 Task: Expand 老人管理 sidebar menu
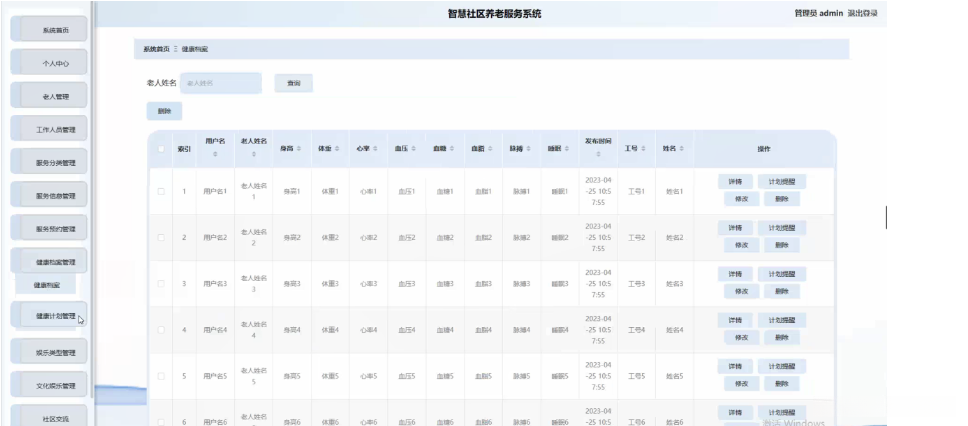pos(49,96)
